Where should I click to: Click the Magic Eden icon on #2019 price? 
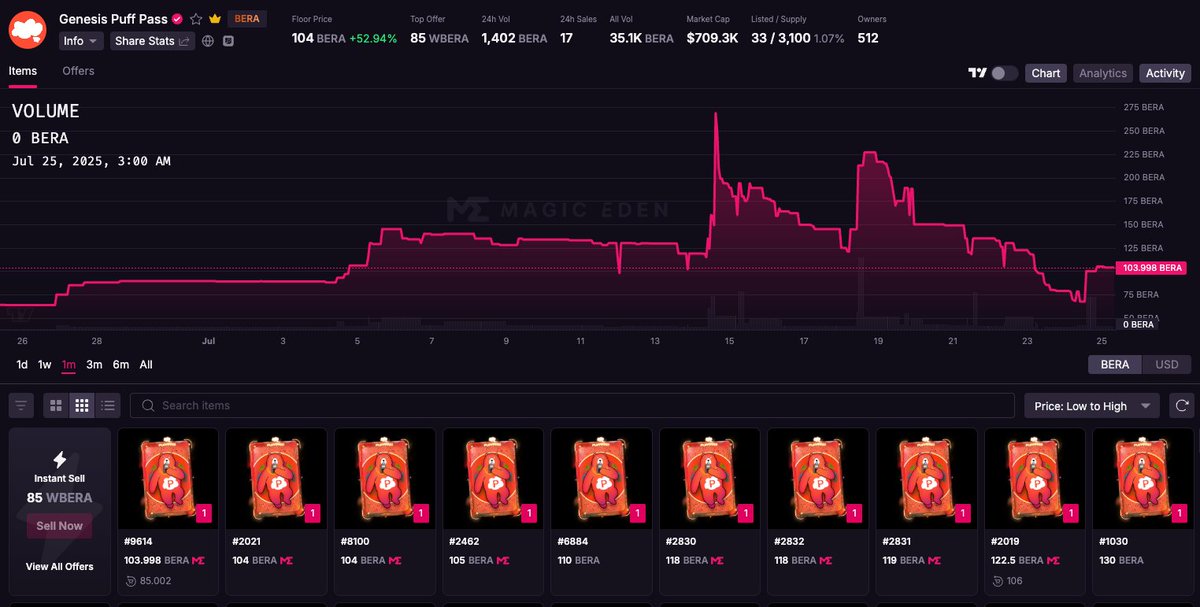[1053, 561]
